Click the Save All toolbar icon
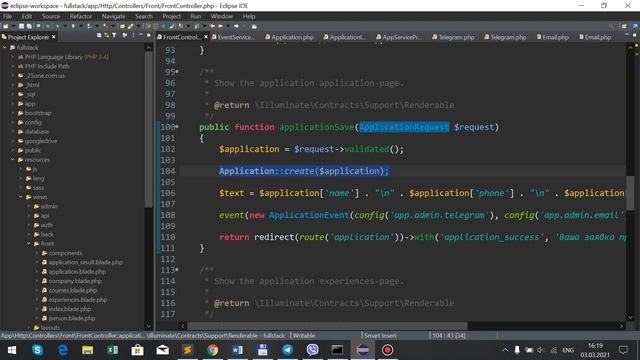The width and height of the screenshot is (640, 360). point(29,26)
